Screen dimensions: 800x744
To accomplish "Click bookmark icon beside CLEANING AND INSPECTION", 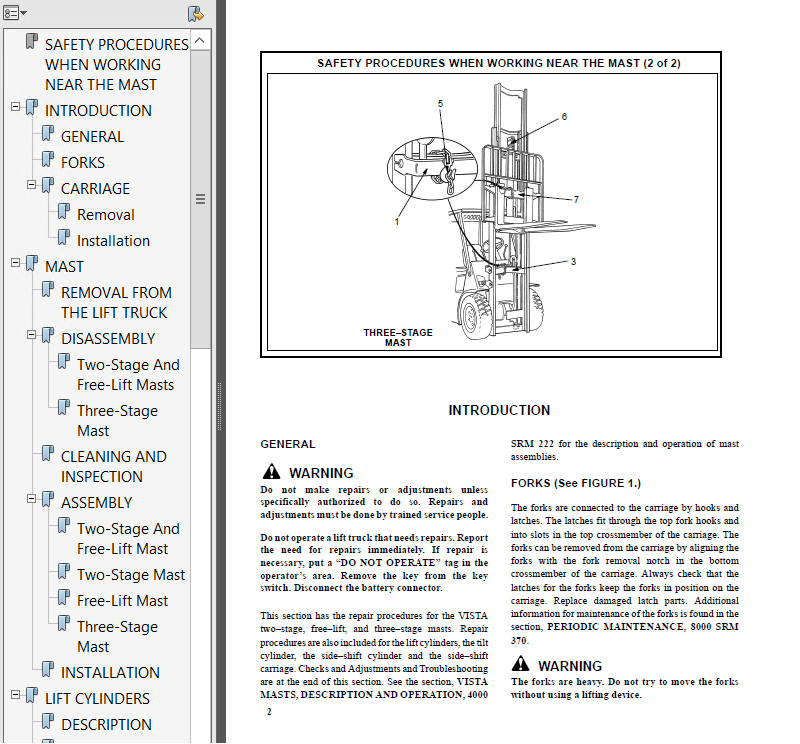I will (x=47, y=453).
